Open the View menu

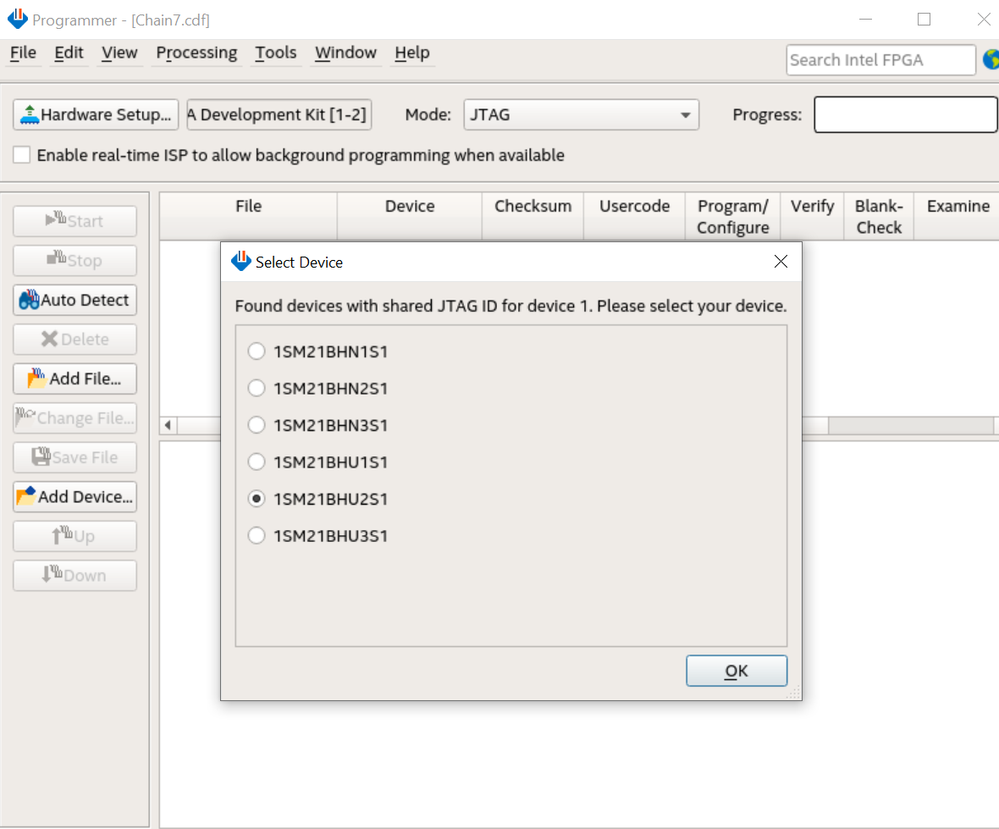point(119,53)
